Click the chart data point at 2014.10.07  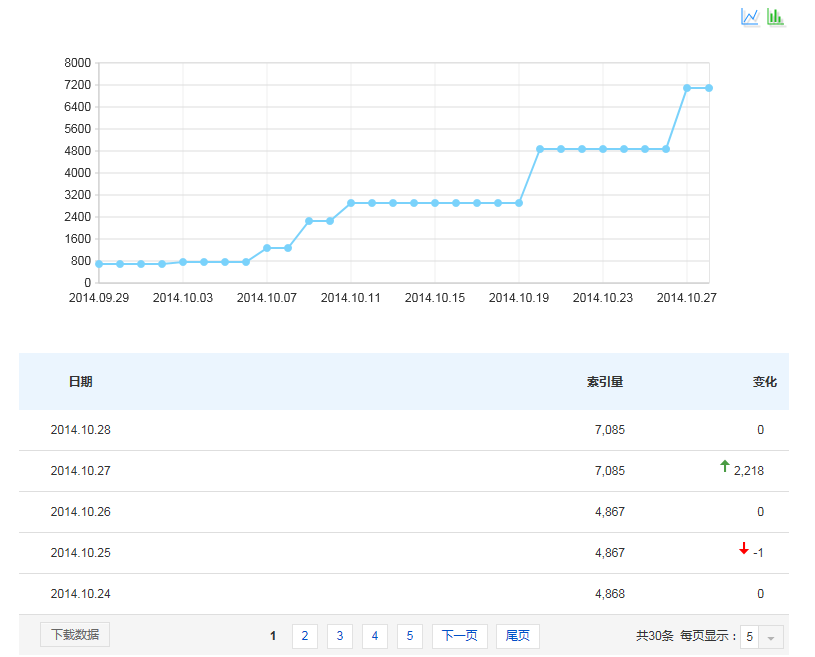point(267,248)
